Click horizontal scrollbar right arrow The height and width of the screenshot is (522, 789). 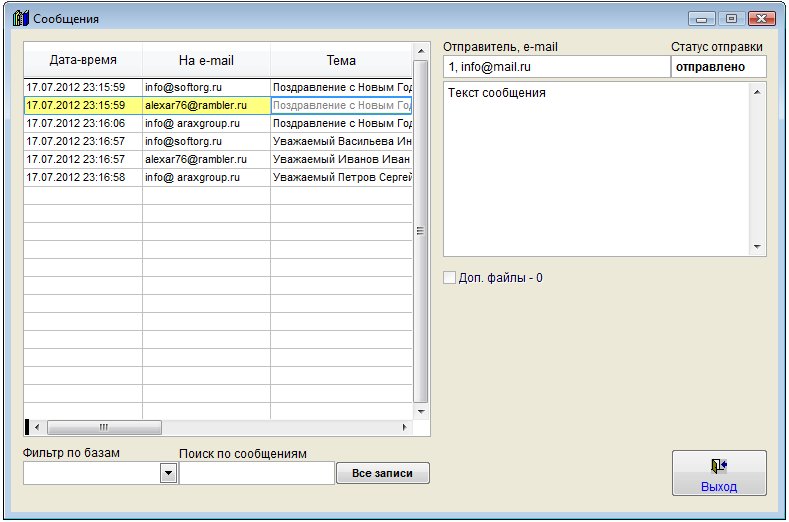404,427
